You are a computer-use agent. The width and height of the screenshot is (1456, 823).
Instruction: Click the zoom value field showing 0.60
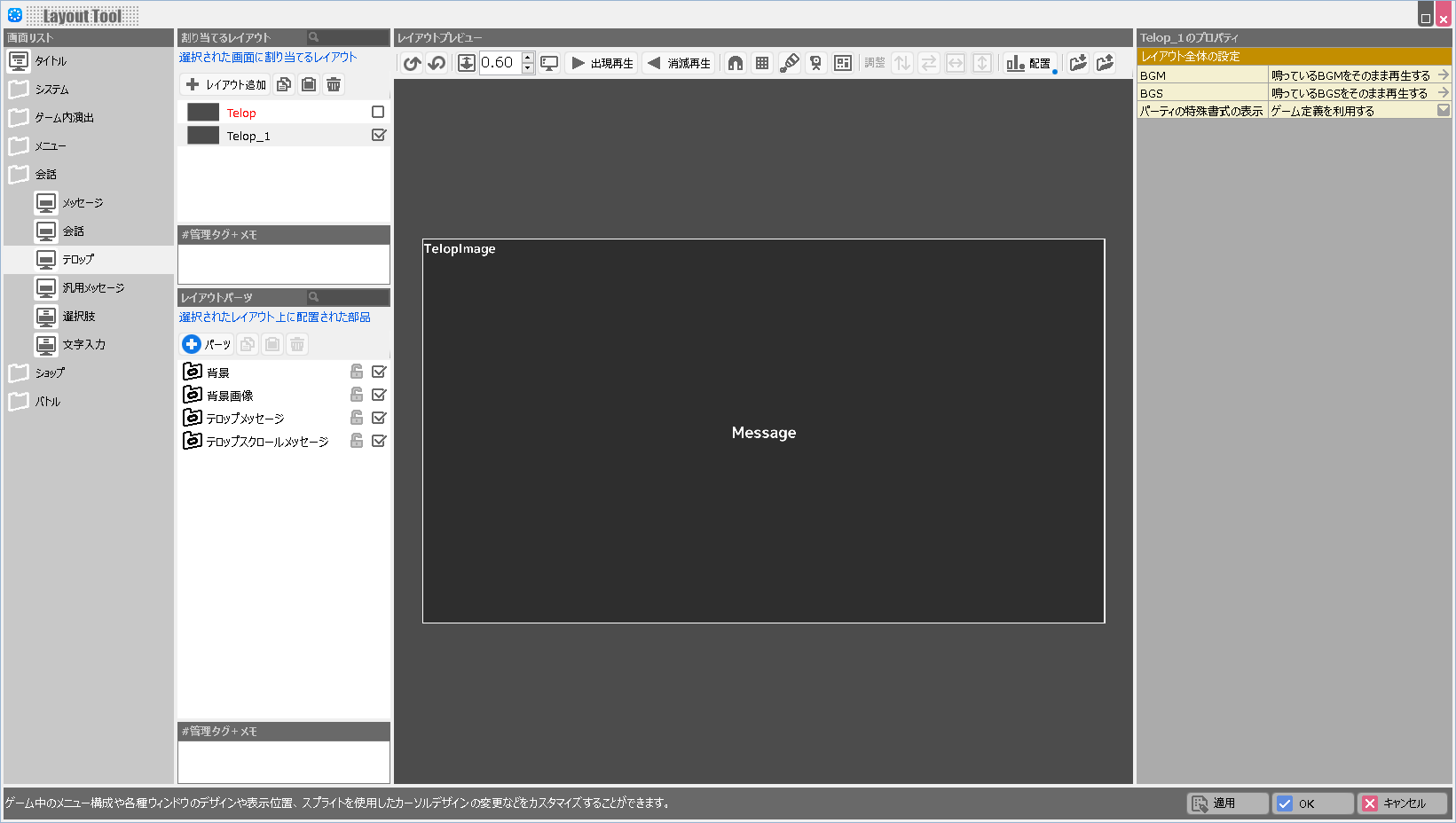[500, 63]
